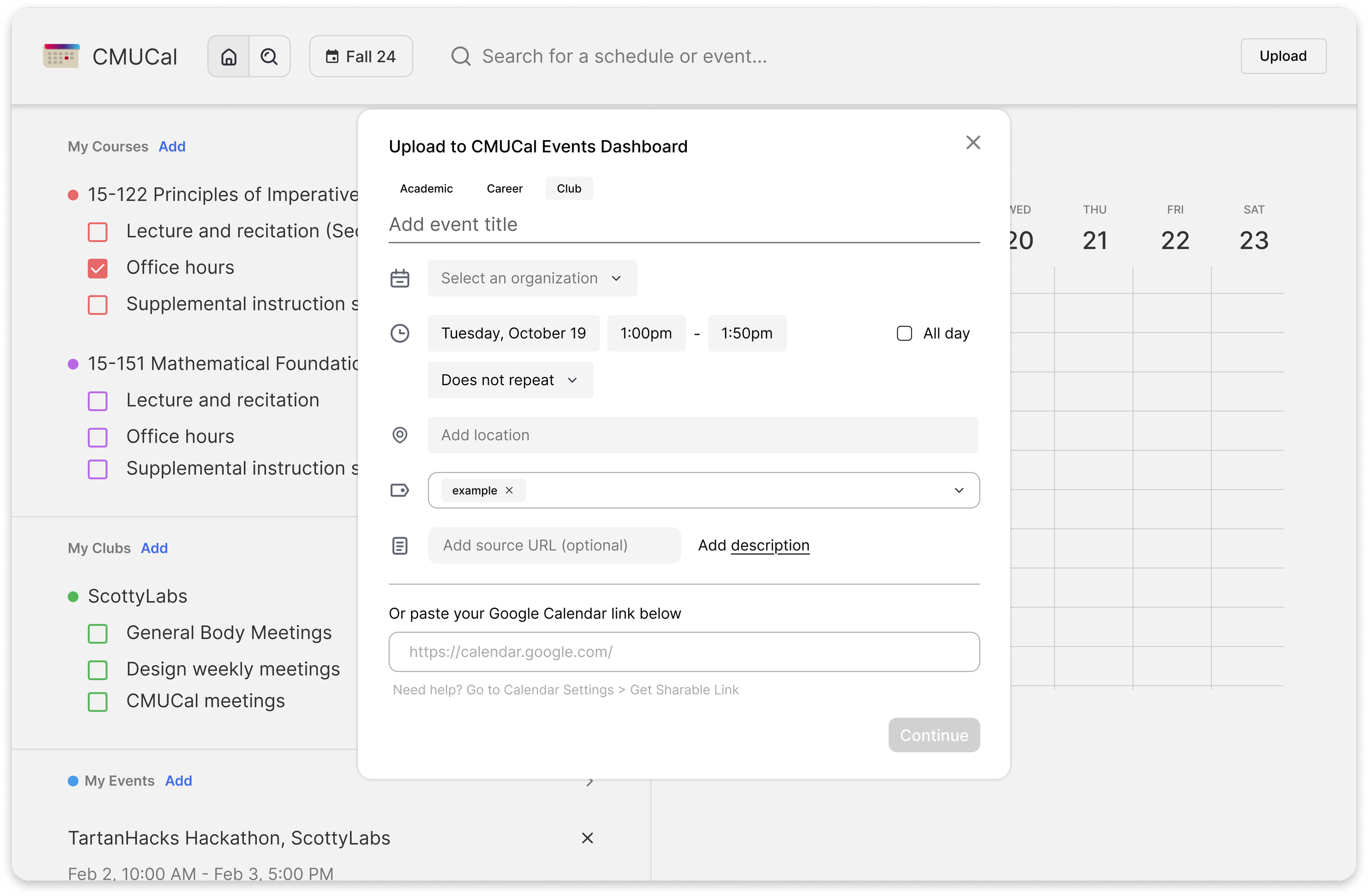Open the tags dropdown chevron
Viewport: 1368px width, 896px height.
coord(959,490)
